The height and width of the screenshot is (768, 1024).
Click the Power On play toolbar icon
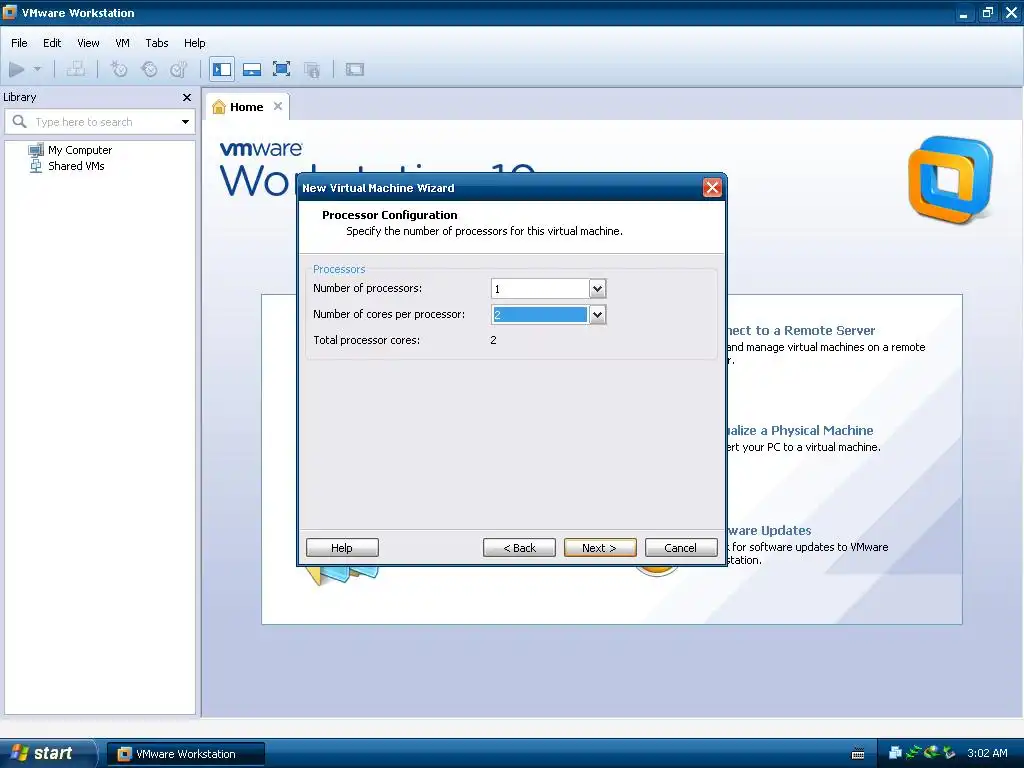[x=16, y=69]
